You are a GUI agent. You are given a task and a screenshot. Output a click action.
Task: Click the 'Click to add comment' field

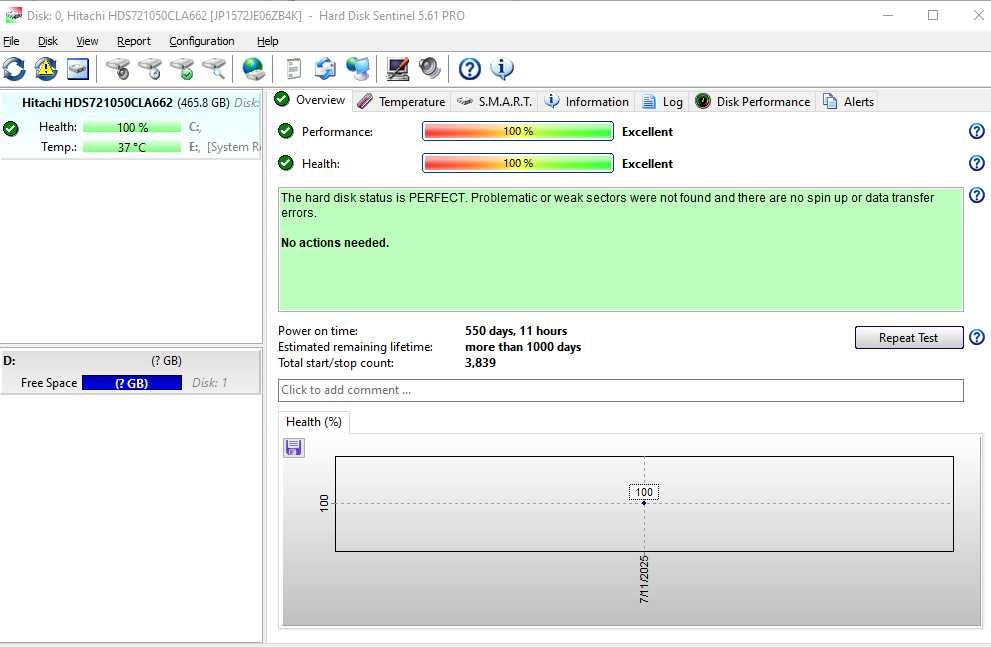(621, 390)
